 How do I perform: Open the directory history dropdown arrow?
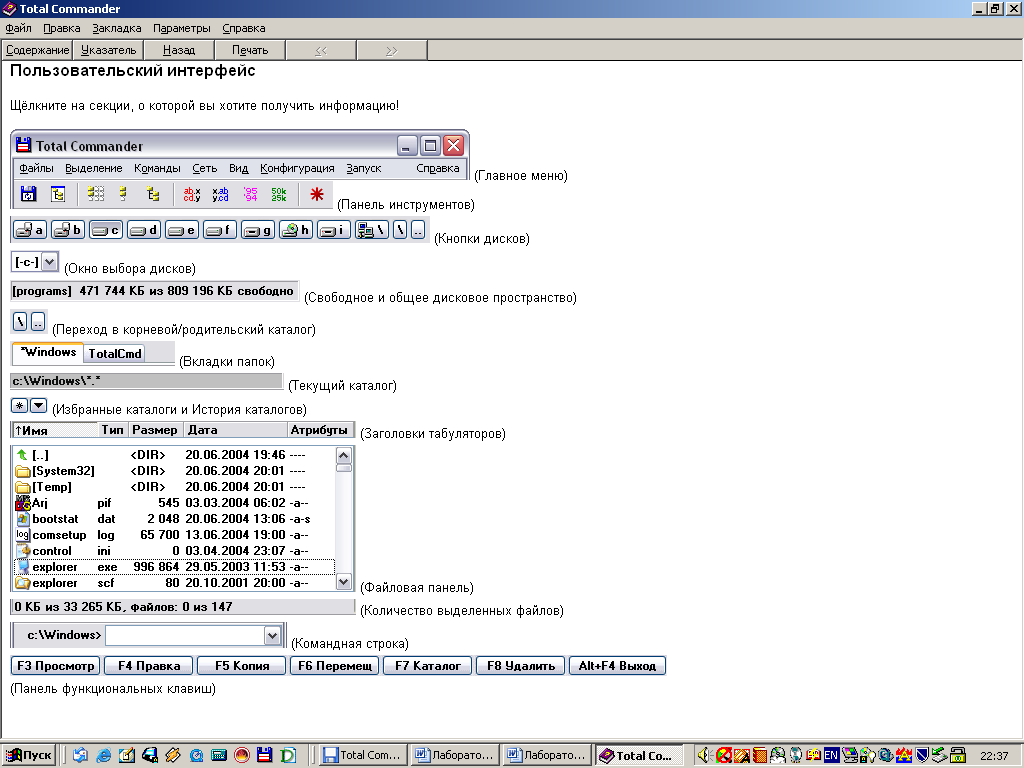39,406
